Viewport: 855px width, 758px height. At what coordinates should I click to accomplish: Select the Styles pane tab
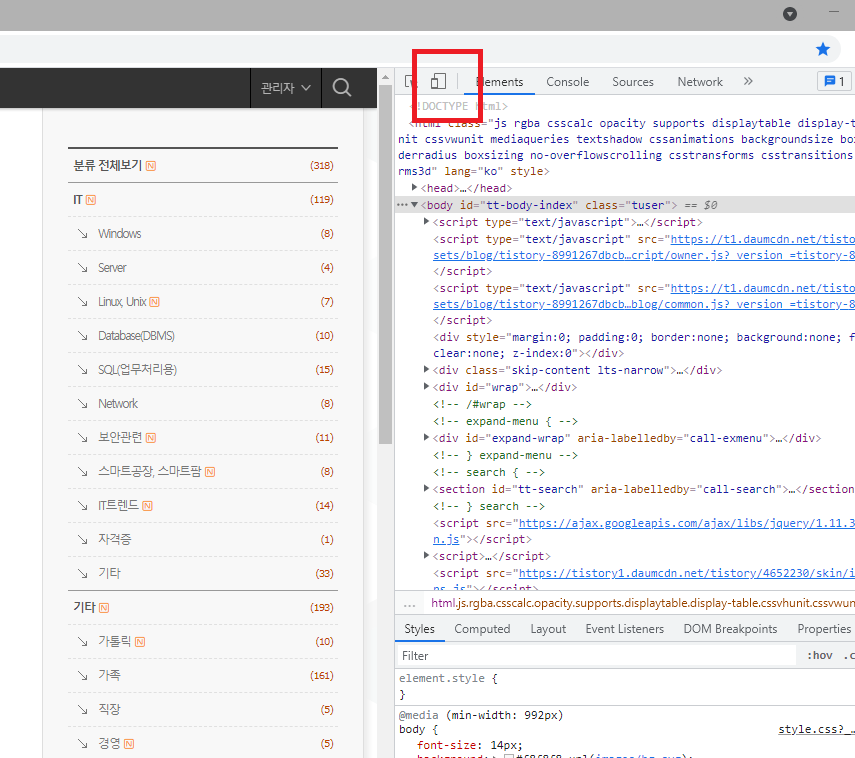(419, 629)
